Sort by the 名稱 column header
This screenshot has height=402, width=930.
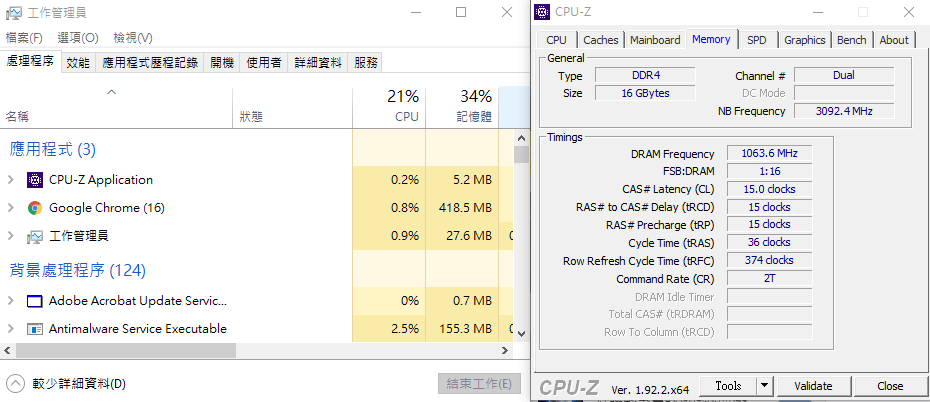point(116,107)
